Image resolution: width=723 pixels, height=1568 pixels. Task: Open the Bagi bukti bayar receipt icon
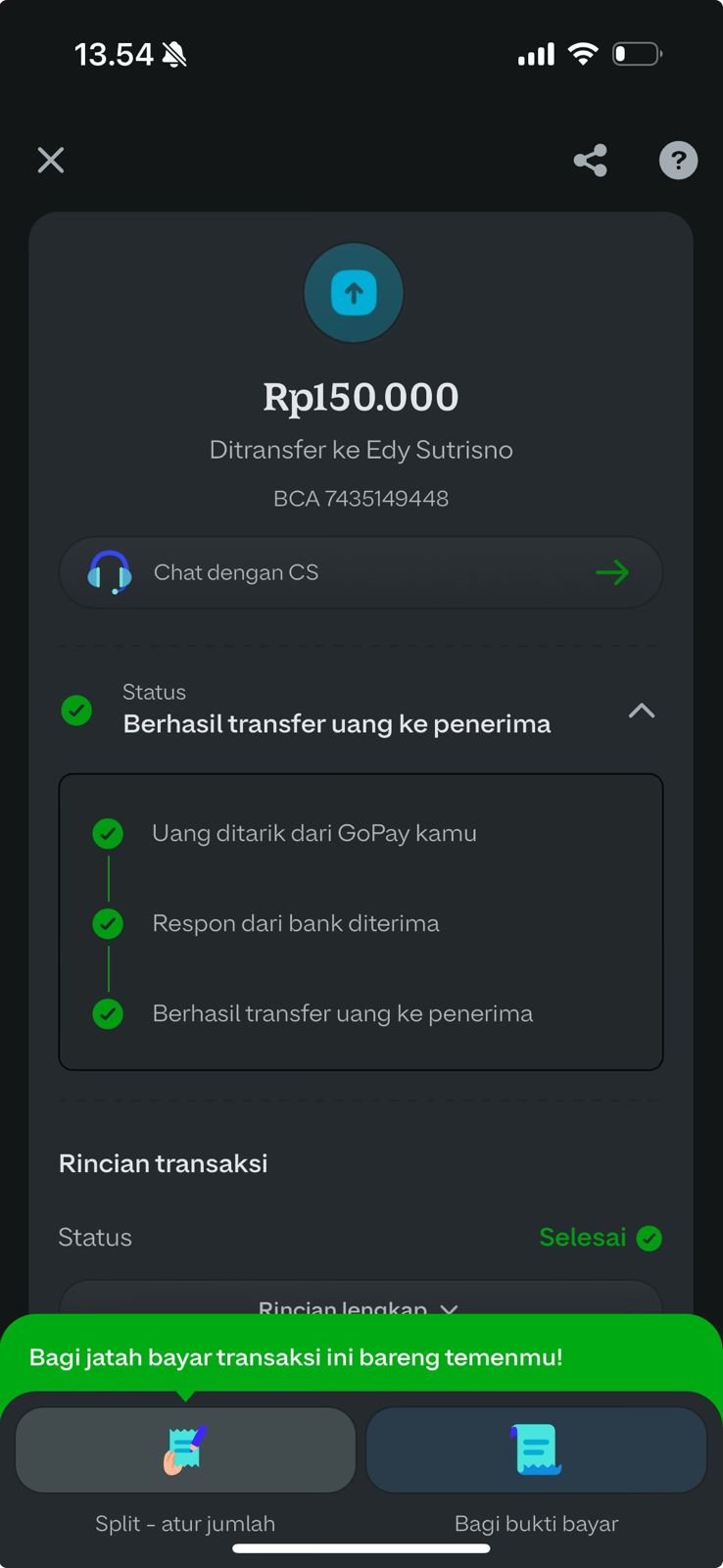pos(536,1449)
